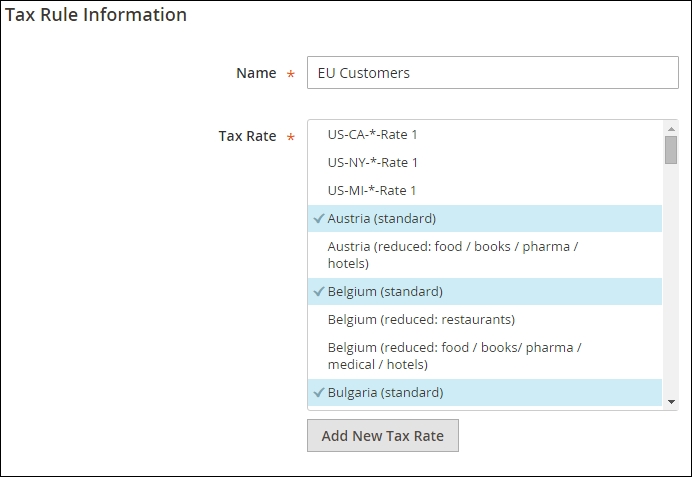692x477 pixels.
Task: Select Belgium reduced food/books/pharma/medical rate
Action: pyautogui.click(x=454, y=356)
